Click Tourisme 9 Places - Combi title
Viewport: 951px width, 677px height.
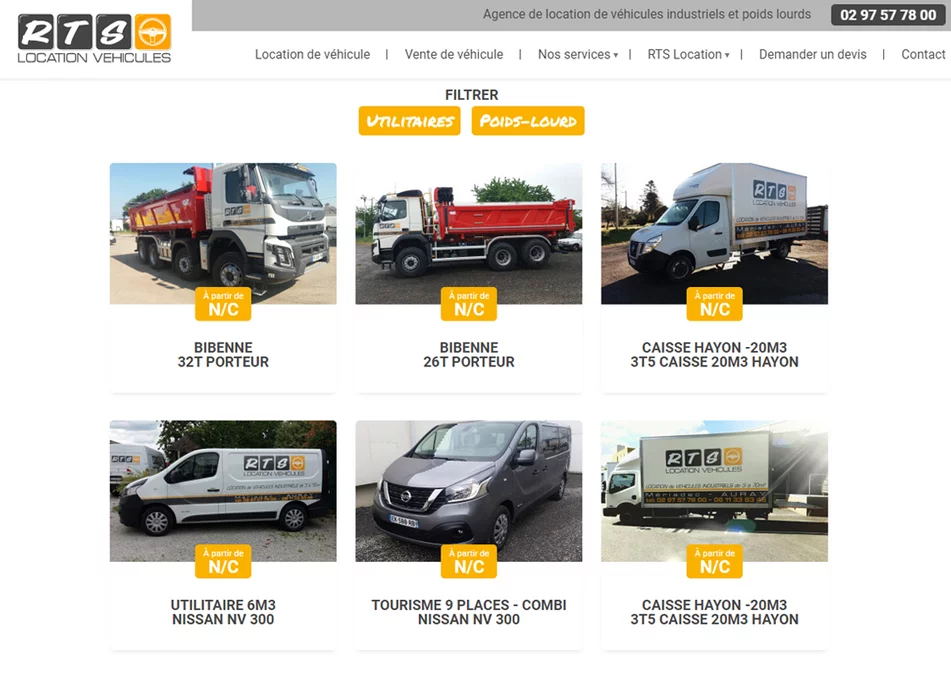[x=469, y=605]
